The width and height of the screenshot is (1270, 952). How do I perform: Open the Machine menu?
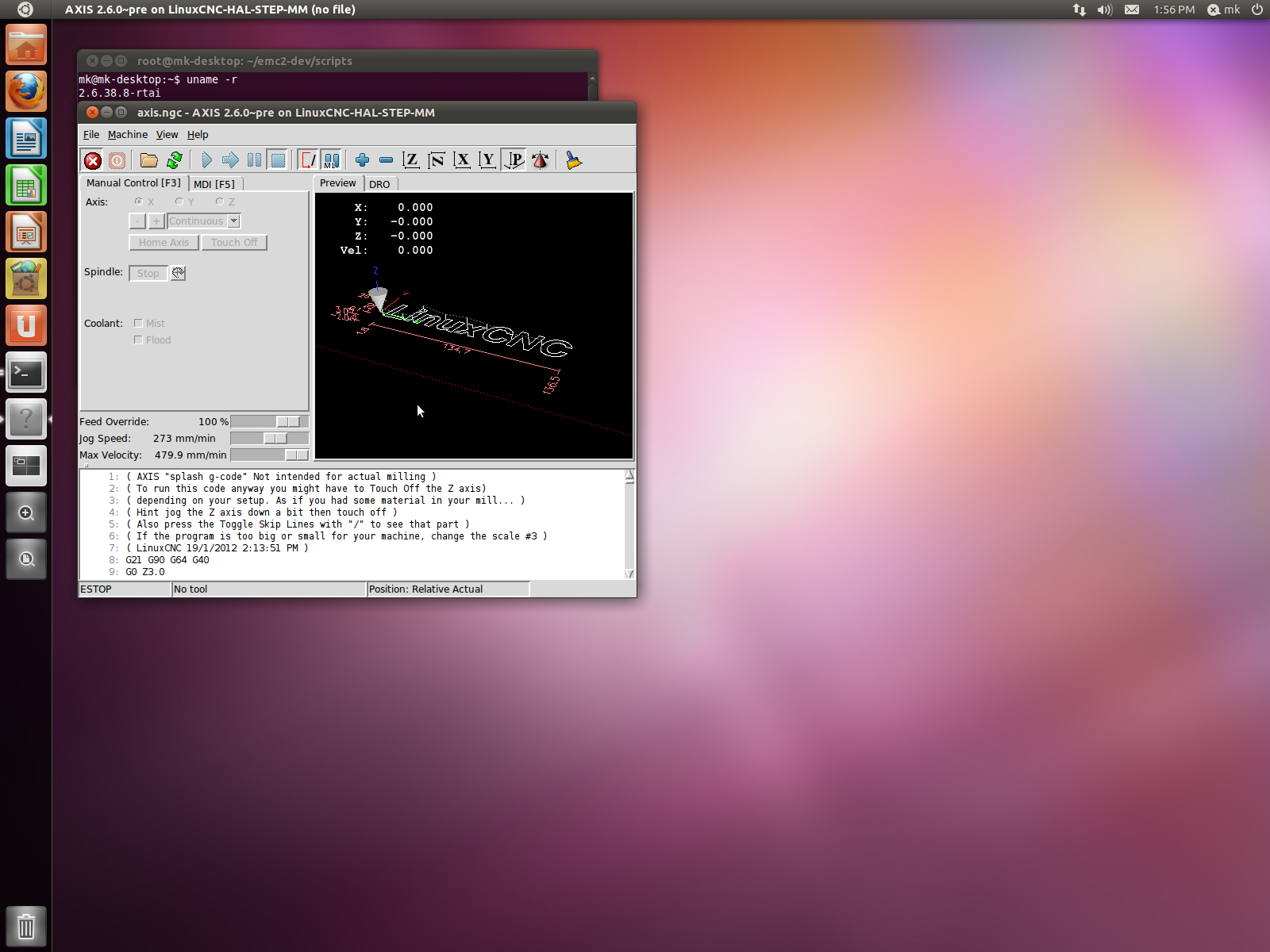click(x=127, y=135)
